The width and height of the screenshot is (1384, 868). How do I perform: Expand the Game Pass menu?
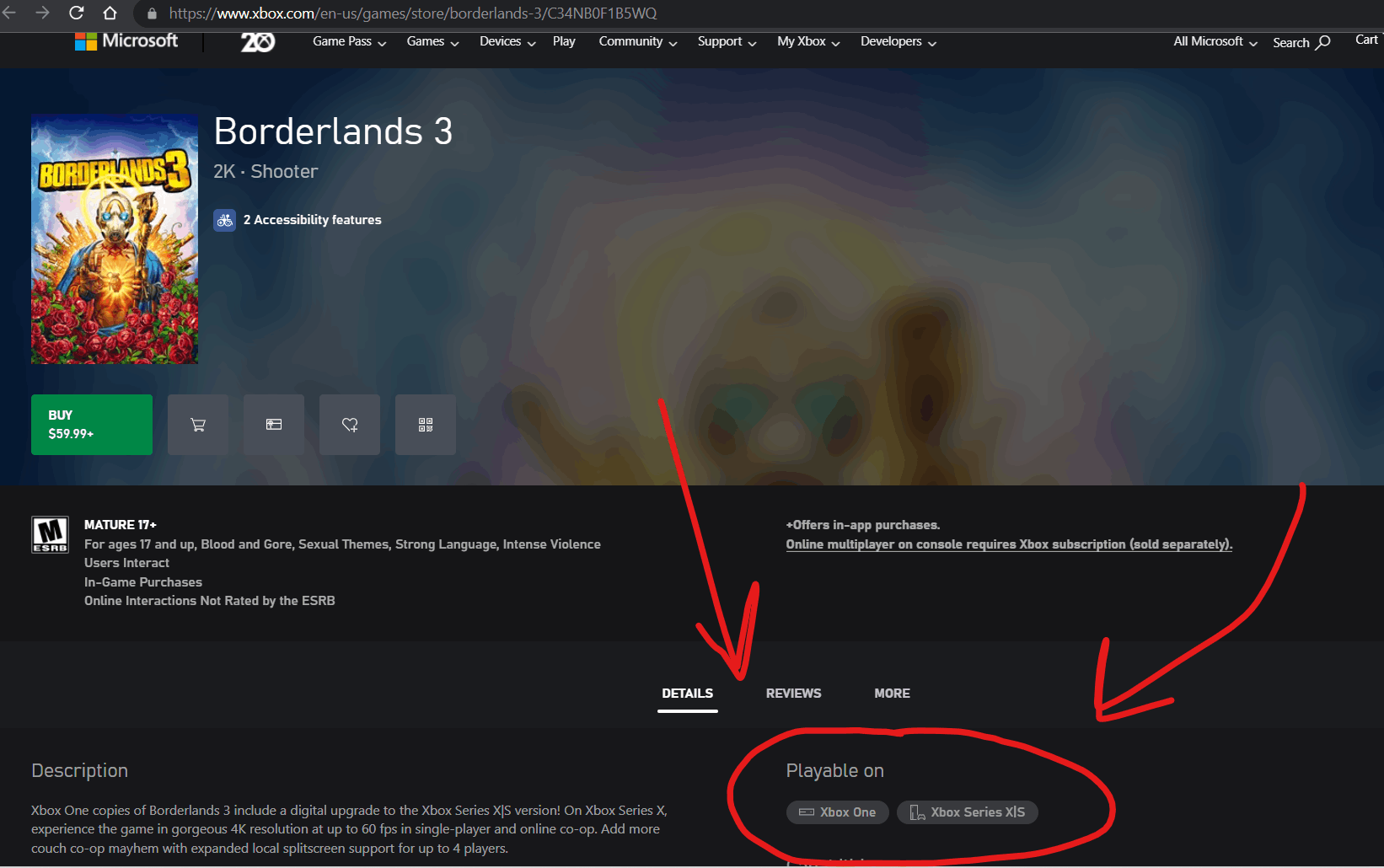(x=350, y=41)
